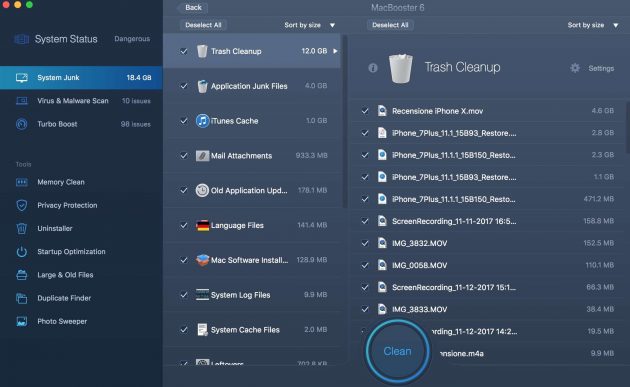Screen dimensions: 630x387
Task: Click the Old Application Updates clock icon
Action: click(x=202, y=190)
